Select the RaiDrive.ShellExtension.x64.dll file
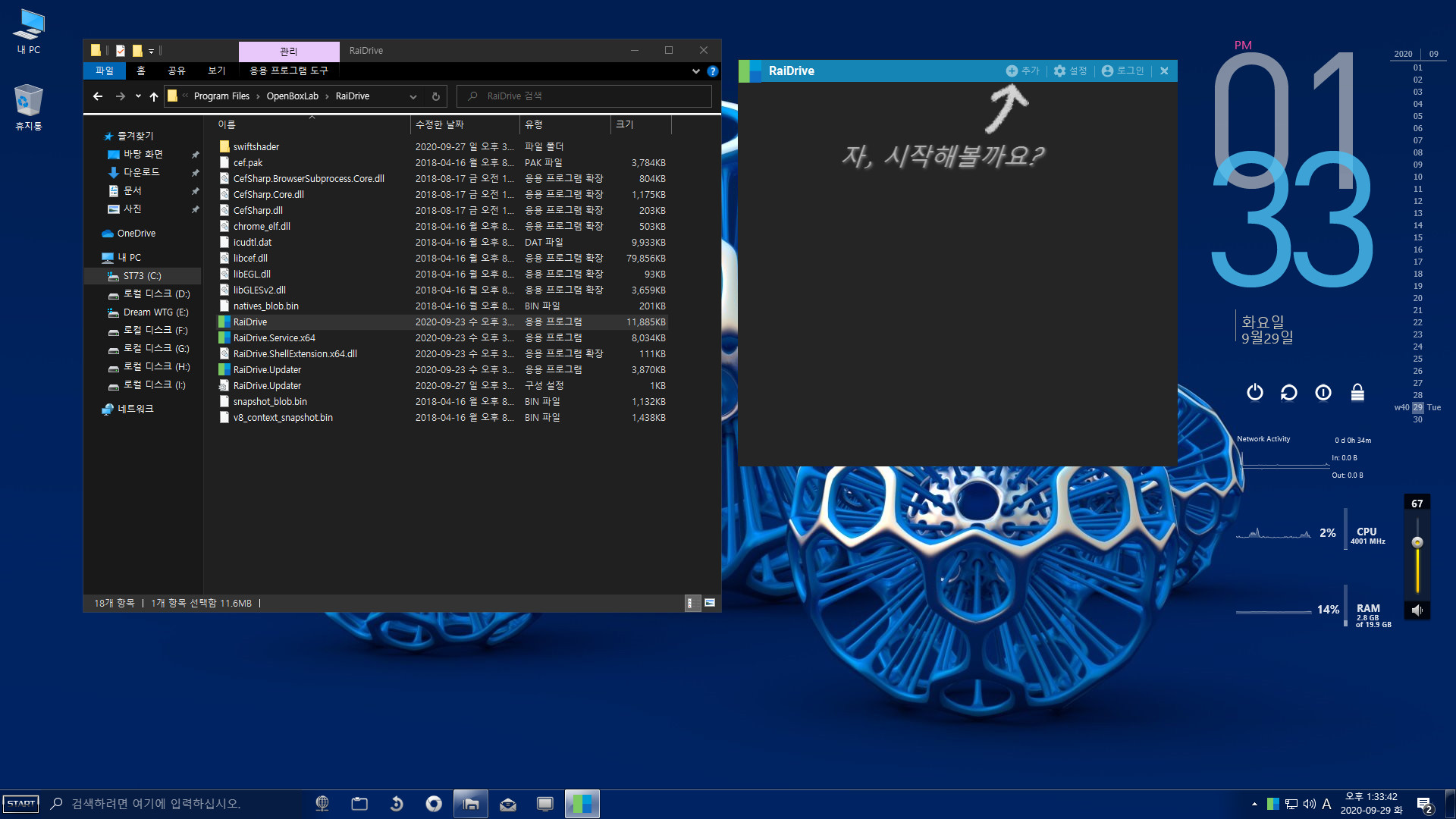The width and height of the screenshot is (1456, 819). 295,353
